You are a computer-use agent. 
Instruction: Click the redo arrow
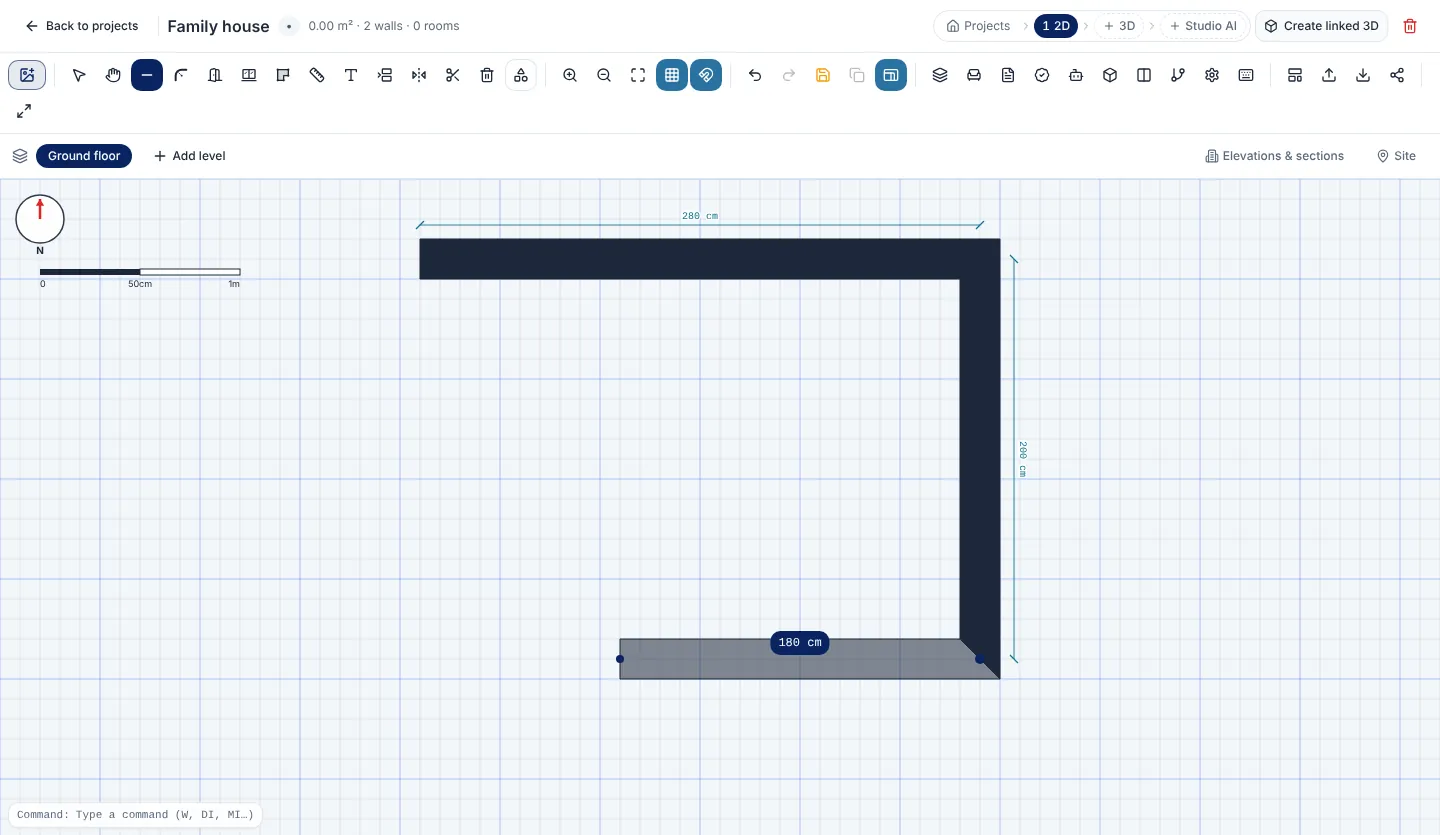point(789,75)
